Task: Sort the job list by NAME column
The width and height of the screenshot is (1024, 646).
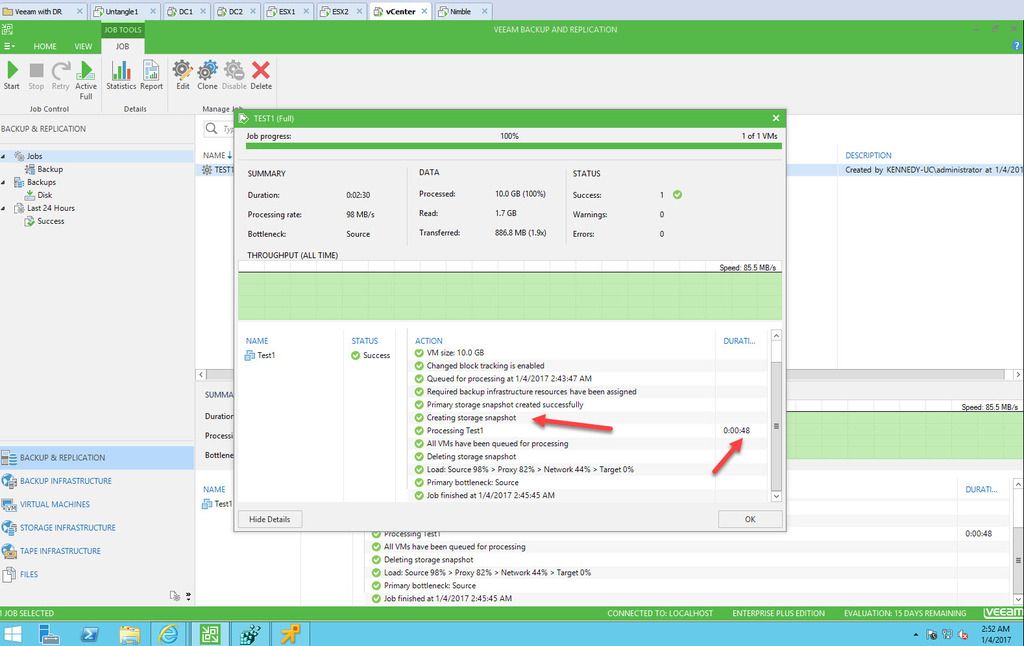Action: point(214,155)
